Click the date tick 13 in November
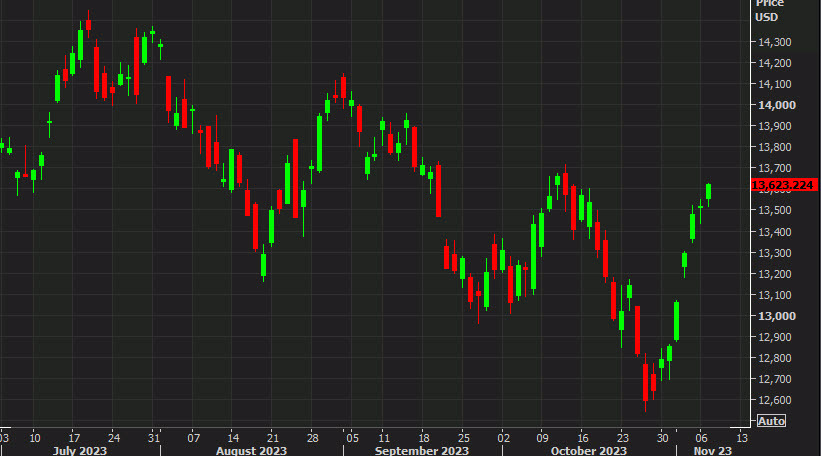Screen dimensions: 821x456 (x=741, y=438)
